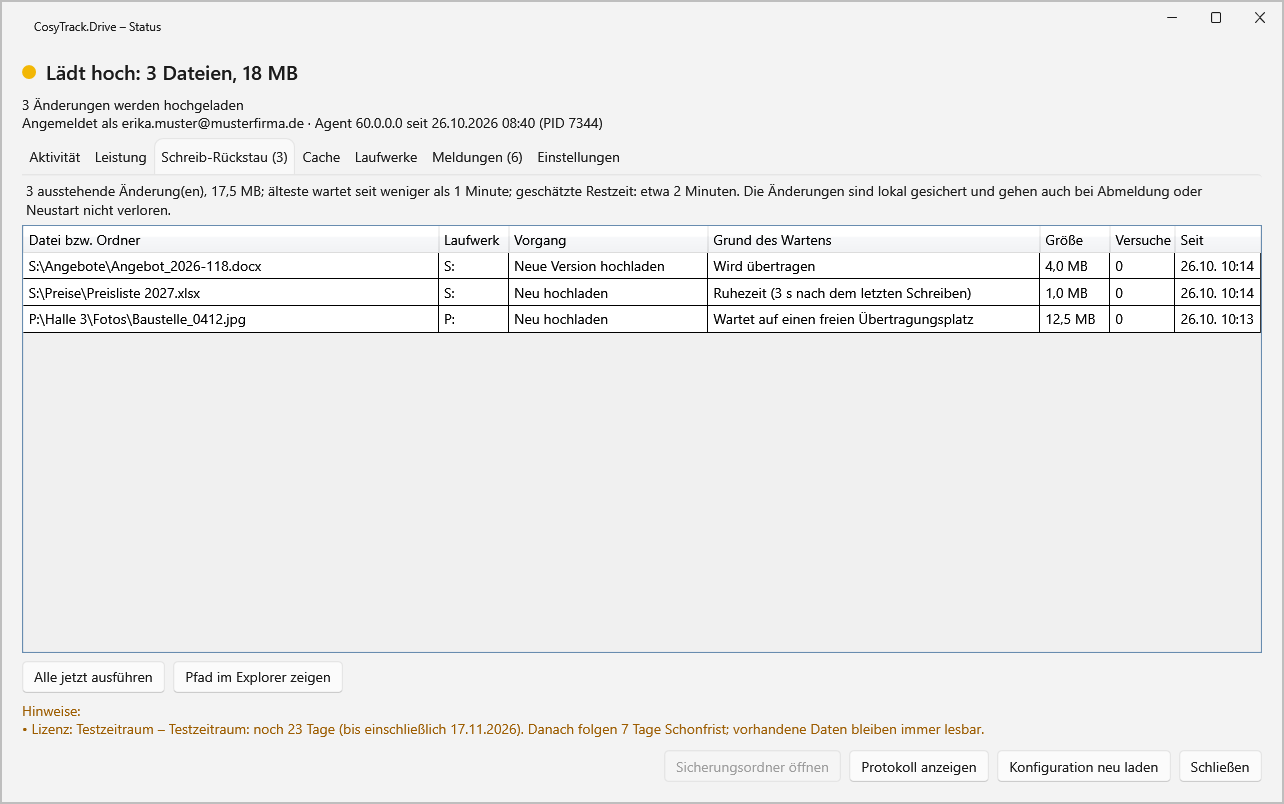Maximize the CosyTrack.Drive status window
The width and height of the screenshot is (1284, 804).
pos(1216,17)
